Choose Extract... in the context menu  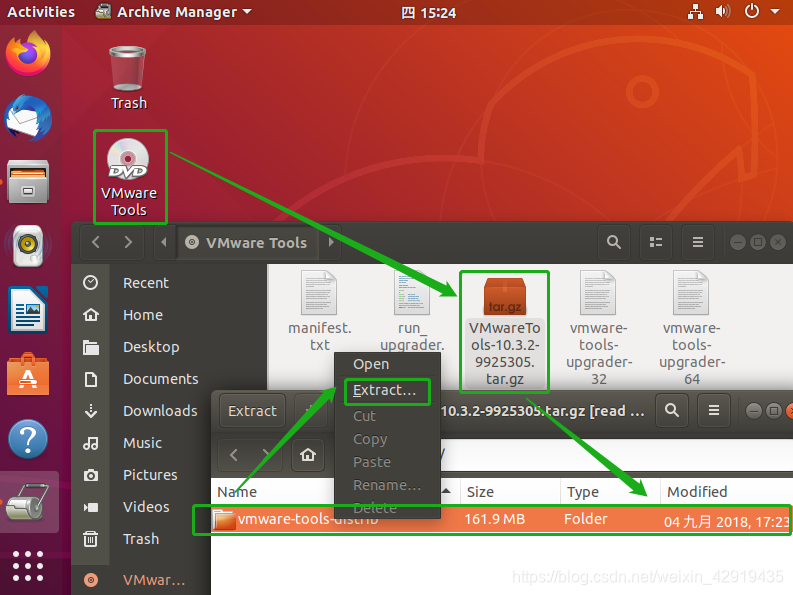(x=387, y=391)
